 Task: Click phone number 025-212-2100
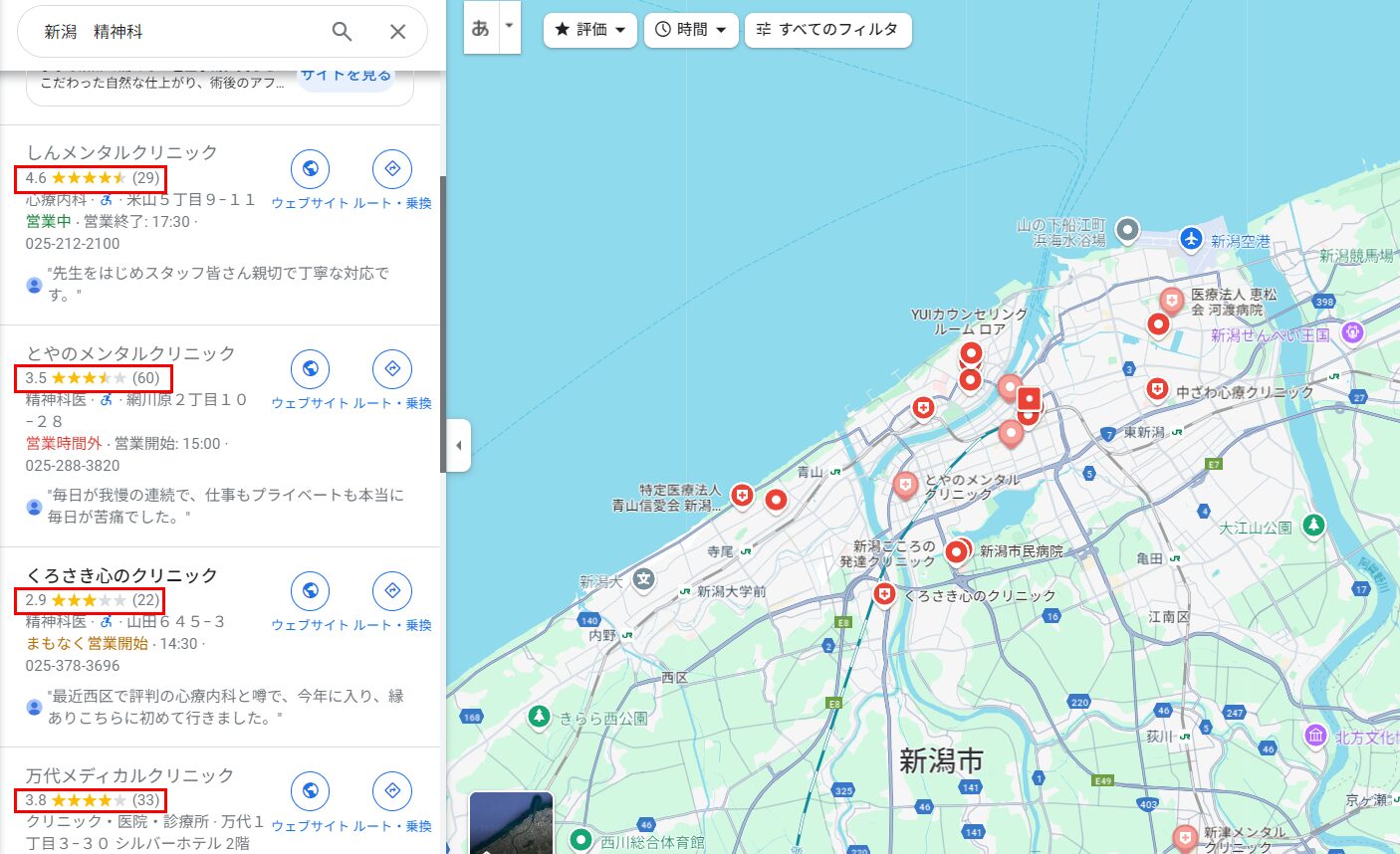[x=73, y=244]
